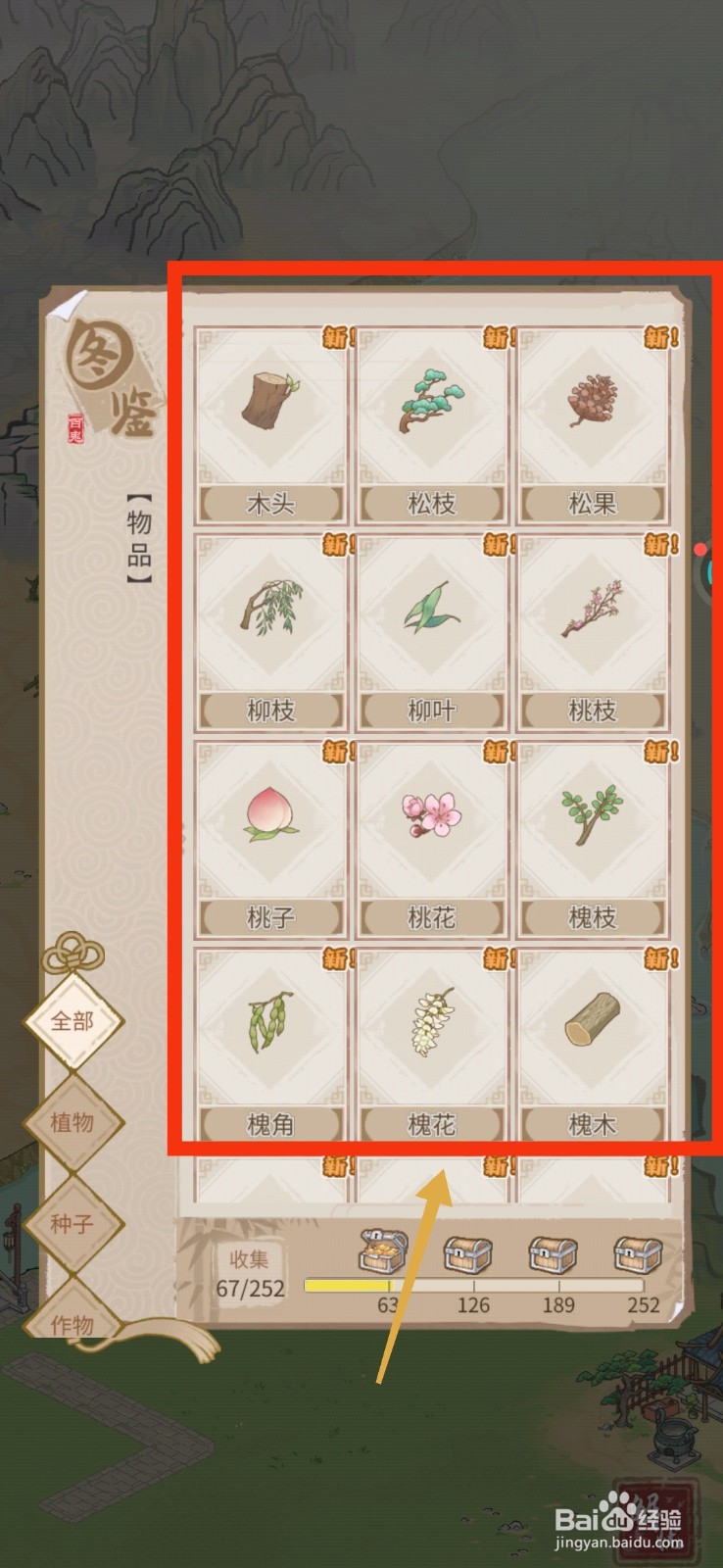
Task: Switch to the 植物 plants tab
Action: click(x=72, y=1122)
